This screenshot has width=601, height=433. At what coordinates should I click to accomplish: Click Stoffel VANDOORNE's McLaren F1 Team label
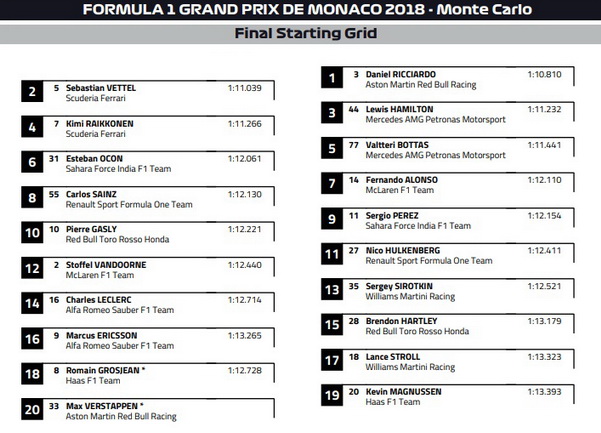[x=100, y=275]
